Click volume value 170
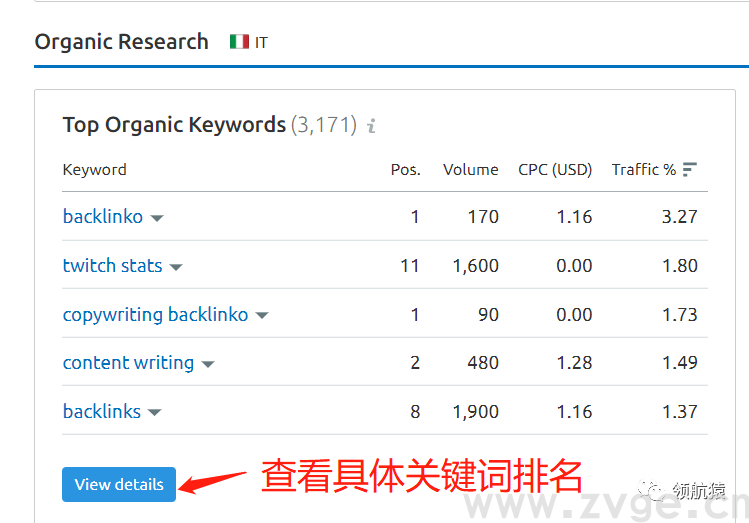 click(483, 217)
